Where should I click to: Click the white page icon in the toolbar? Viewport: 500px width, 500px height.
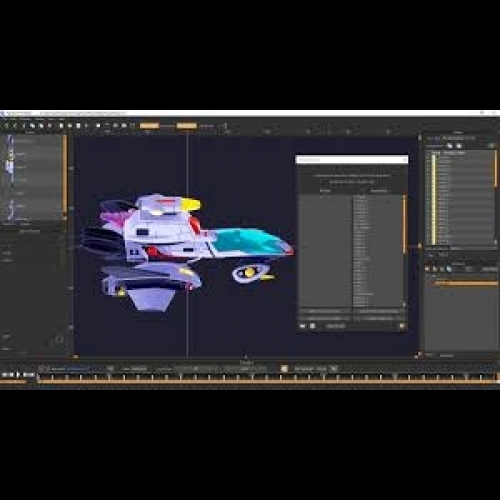coord(78,126)
